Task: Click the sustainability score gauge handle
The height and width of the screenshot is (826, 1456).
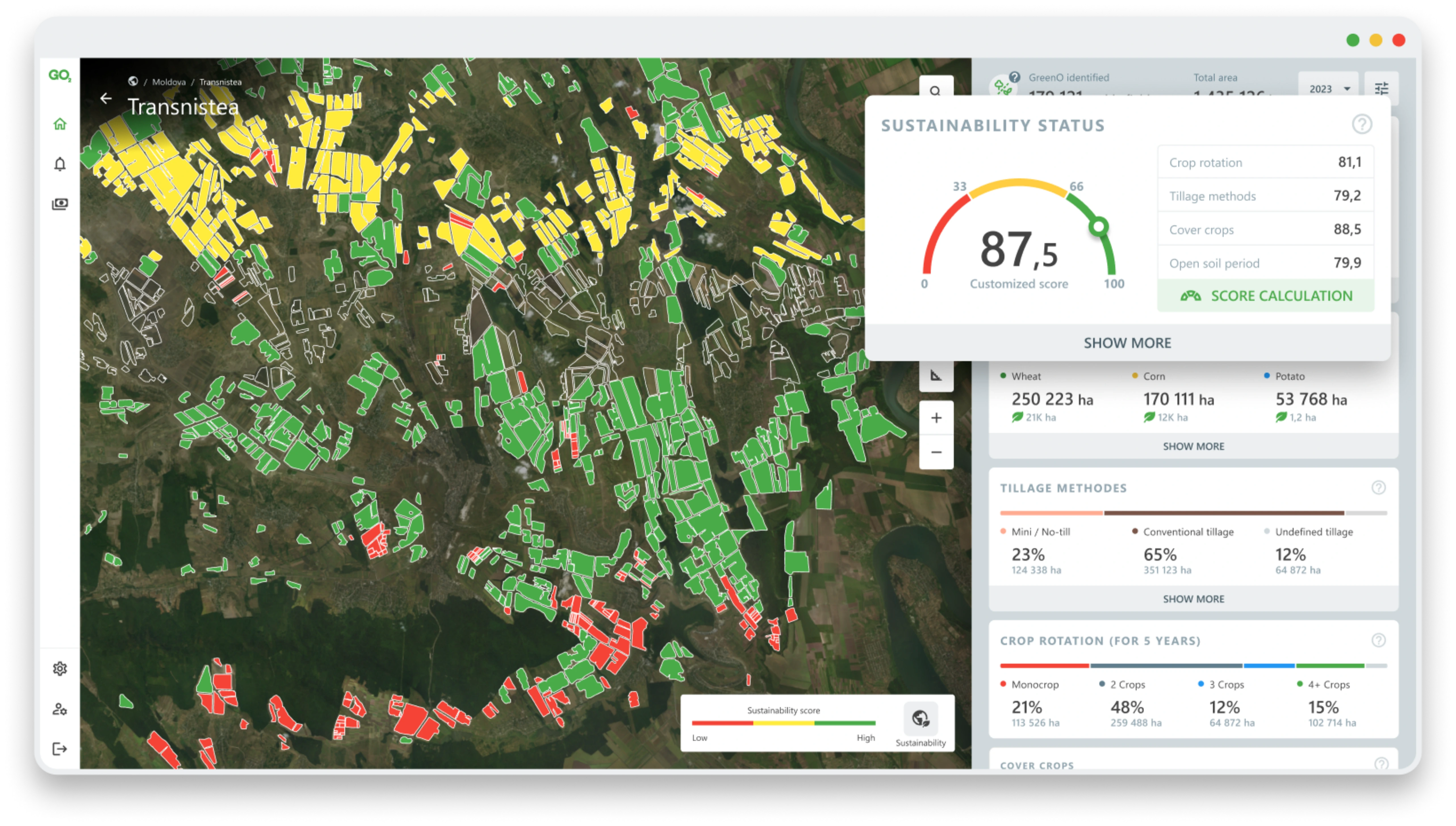Action: (x=1099, y=227)
